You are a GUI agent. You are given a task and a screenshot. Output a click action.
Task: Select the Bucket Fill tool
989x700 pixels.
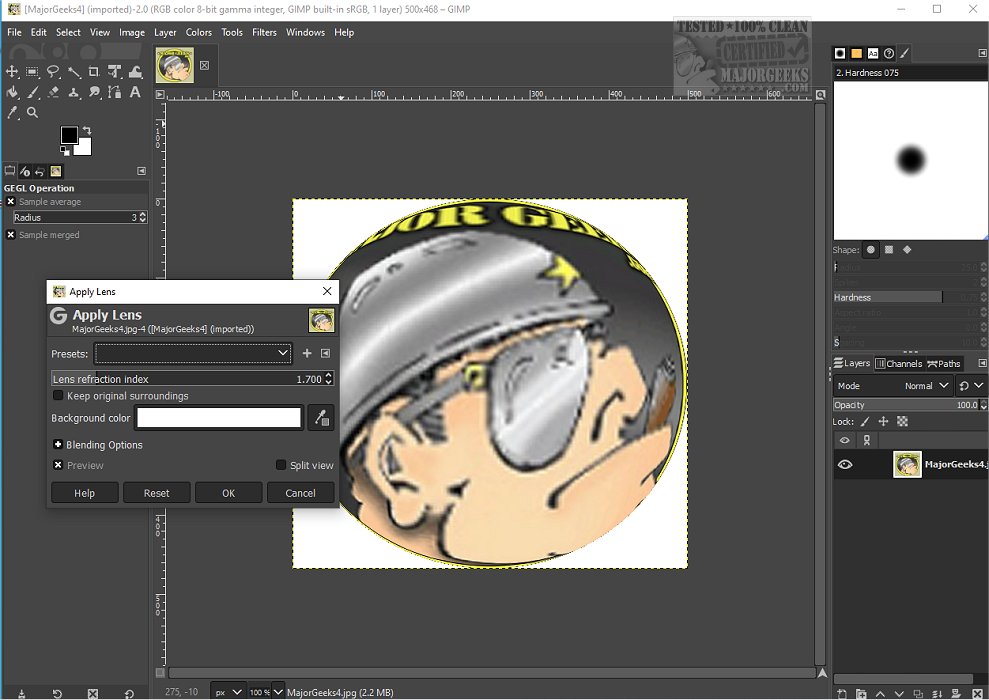(x=12, y=93)
